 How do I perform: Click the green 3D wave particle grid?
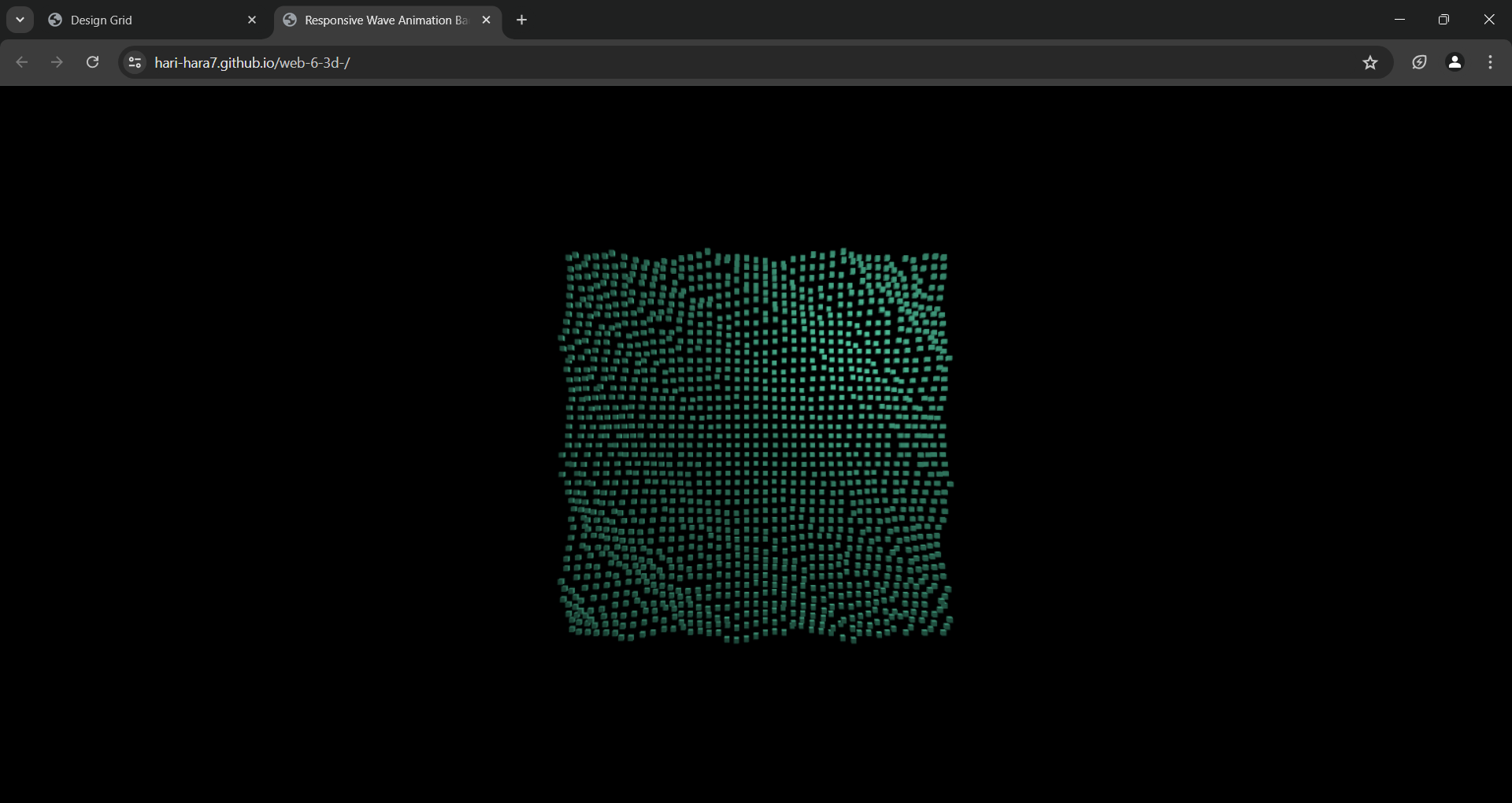coord(756,446)
